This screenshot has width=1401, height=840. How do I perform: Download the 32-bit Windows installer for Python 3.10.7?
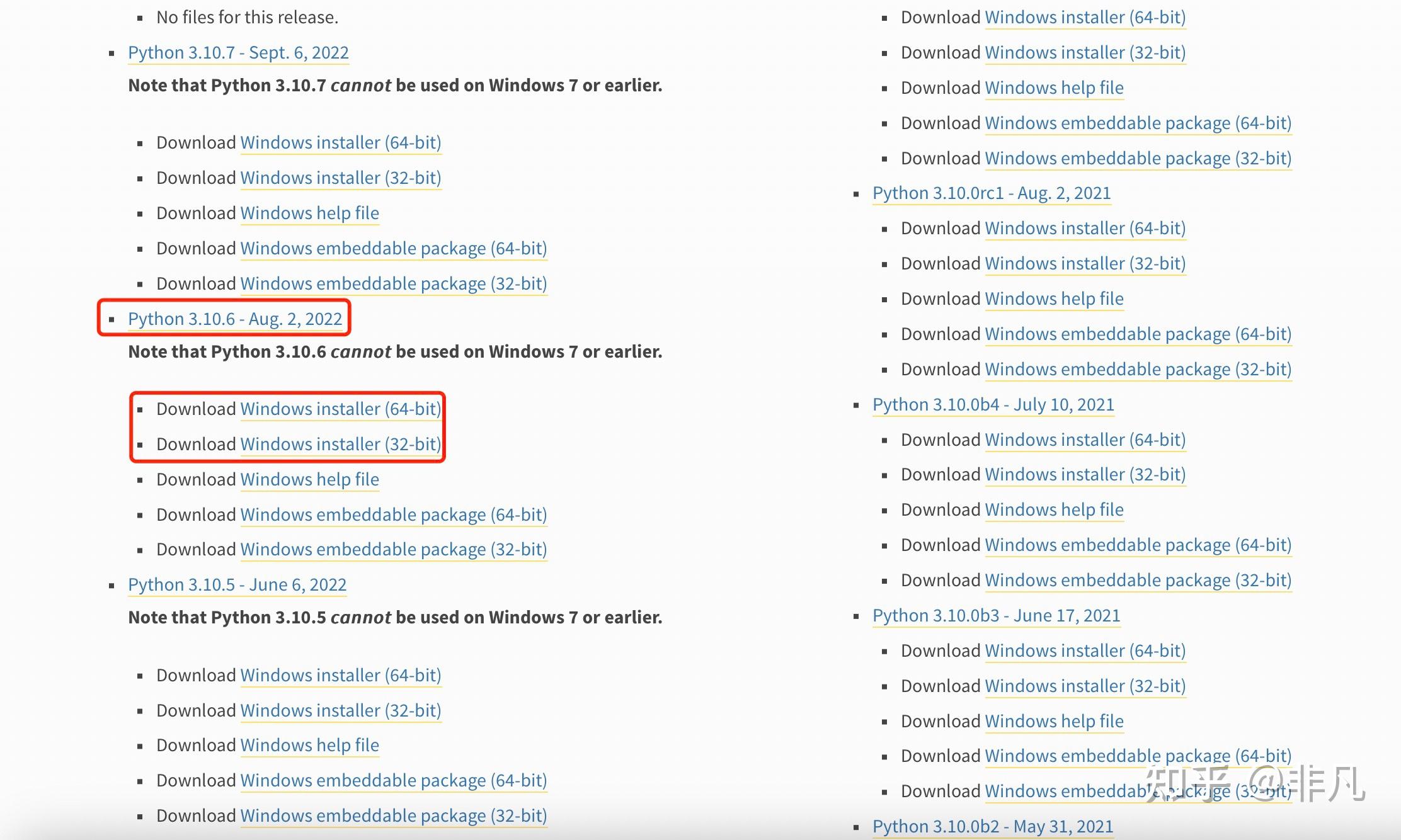coord(340,178)
